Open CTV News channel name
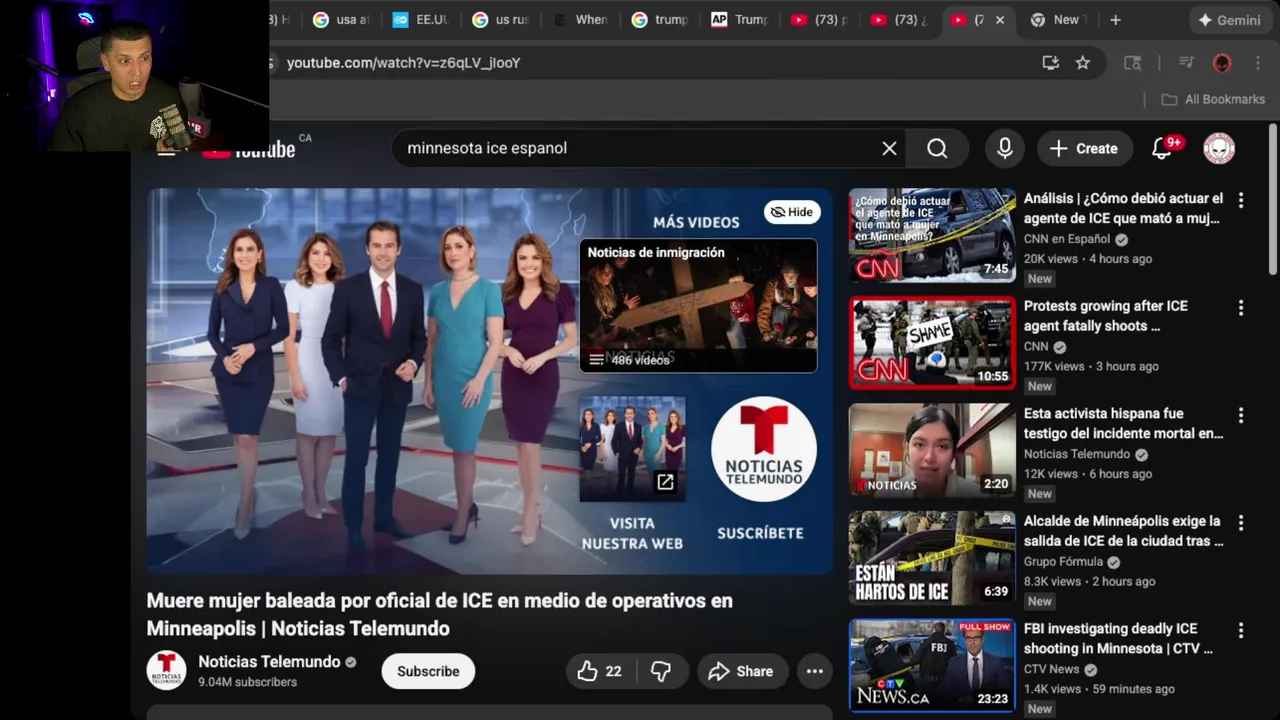Viewport: 1280px width, 720px height. [x=1051, y=669]
